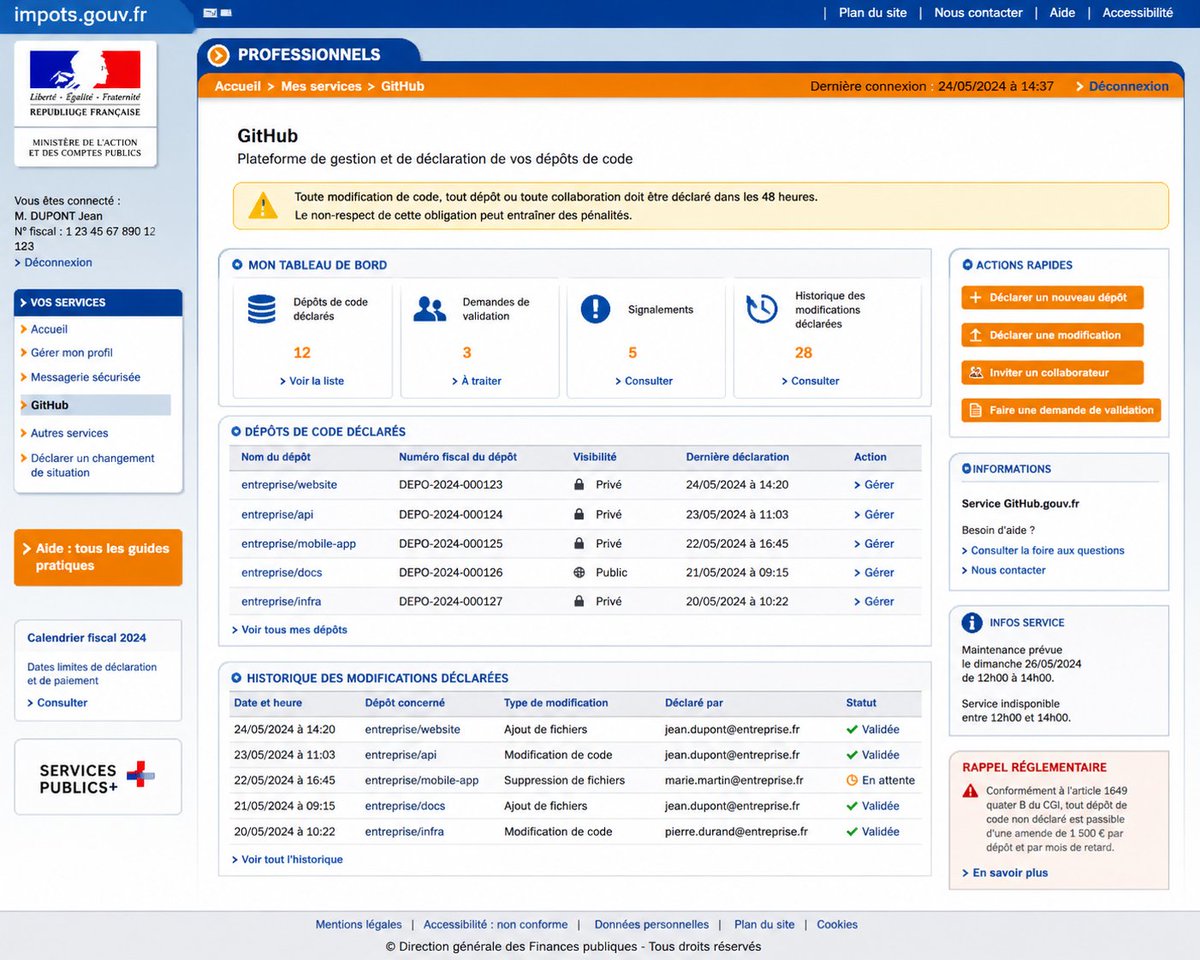Image resolution: width=1200 pixels, height=960 pixels.
Task: Open Plan du site in top bar
Action: 873,13
